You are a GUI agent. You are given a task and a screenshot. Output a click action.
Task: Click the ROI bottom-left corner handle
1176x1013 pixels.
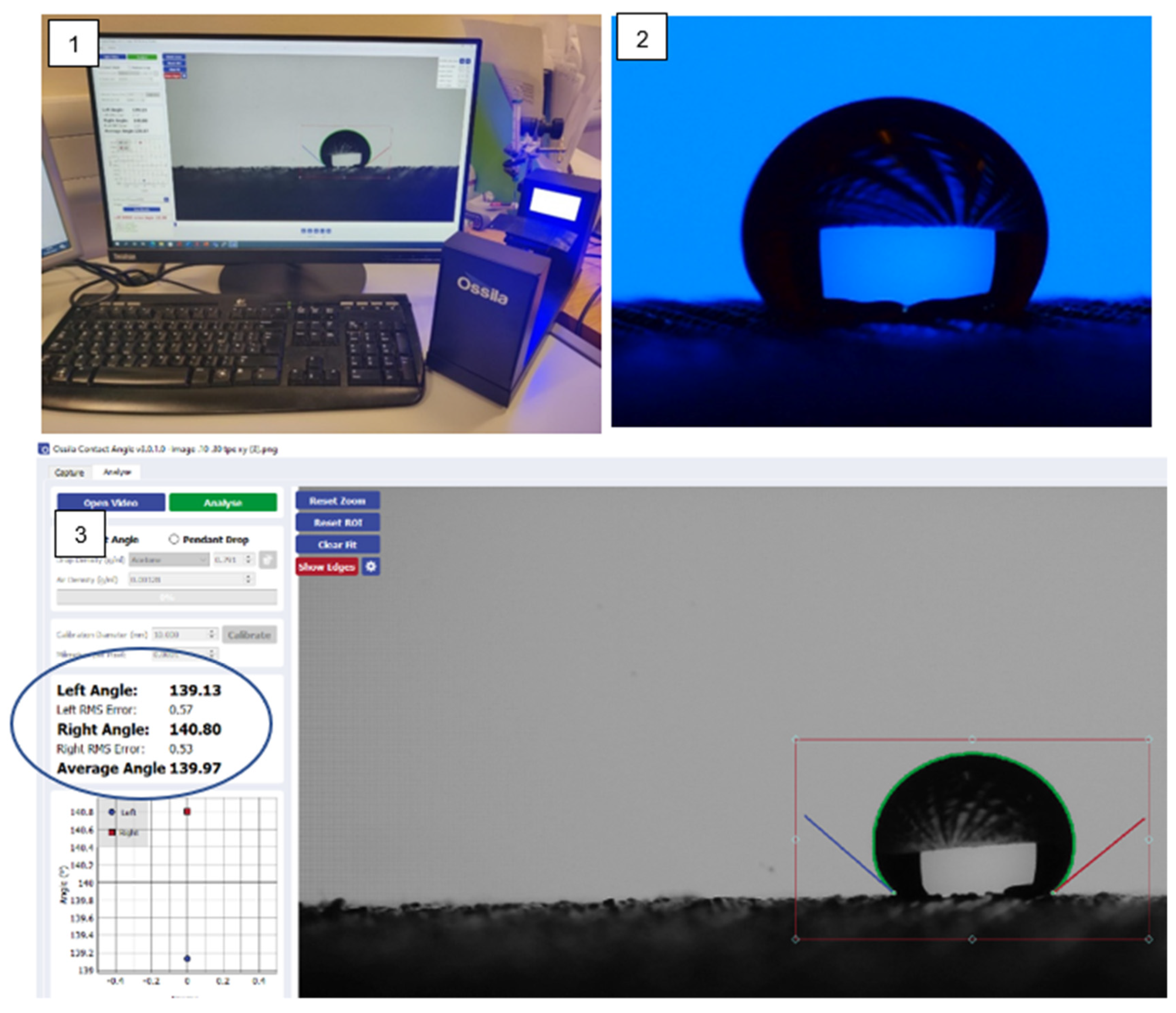click(x=795, y=939)
